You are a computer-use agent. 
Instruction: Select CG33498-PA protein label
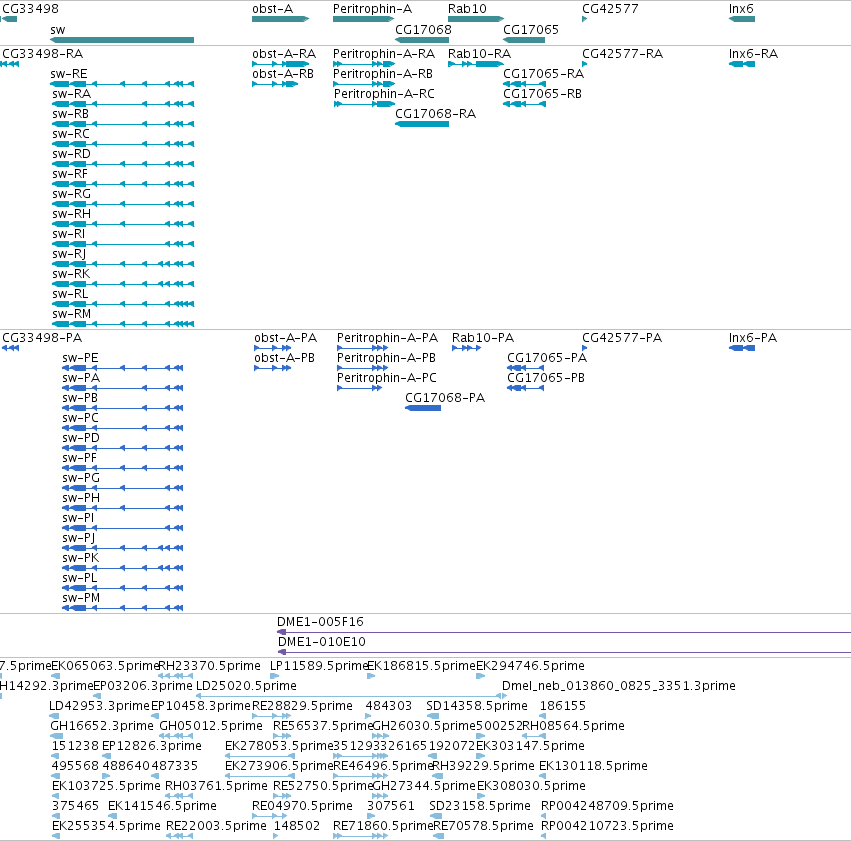(42, 337)
